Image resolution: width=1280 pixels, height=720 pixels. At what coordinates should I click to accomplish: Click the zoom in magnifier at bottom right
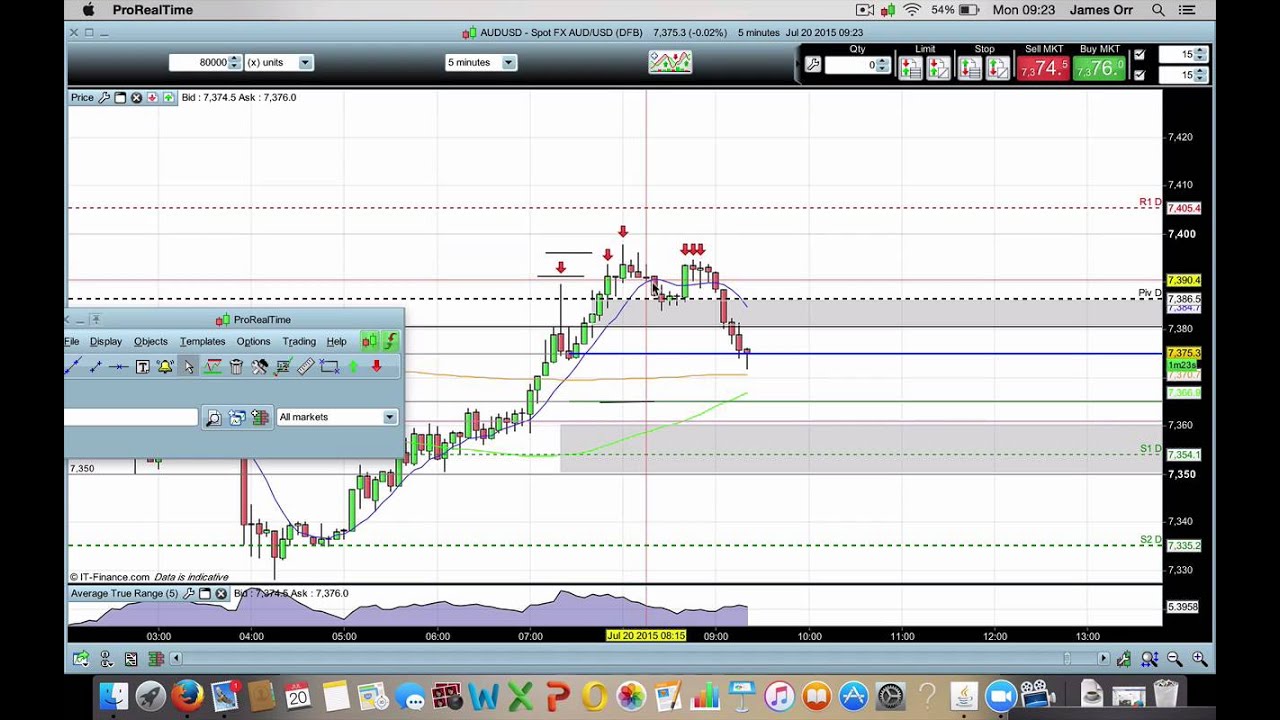[1199, 658]
